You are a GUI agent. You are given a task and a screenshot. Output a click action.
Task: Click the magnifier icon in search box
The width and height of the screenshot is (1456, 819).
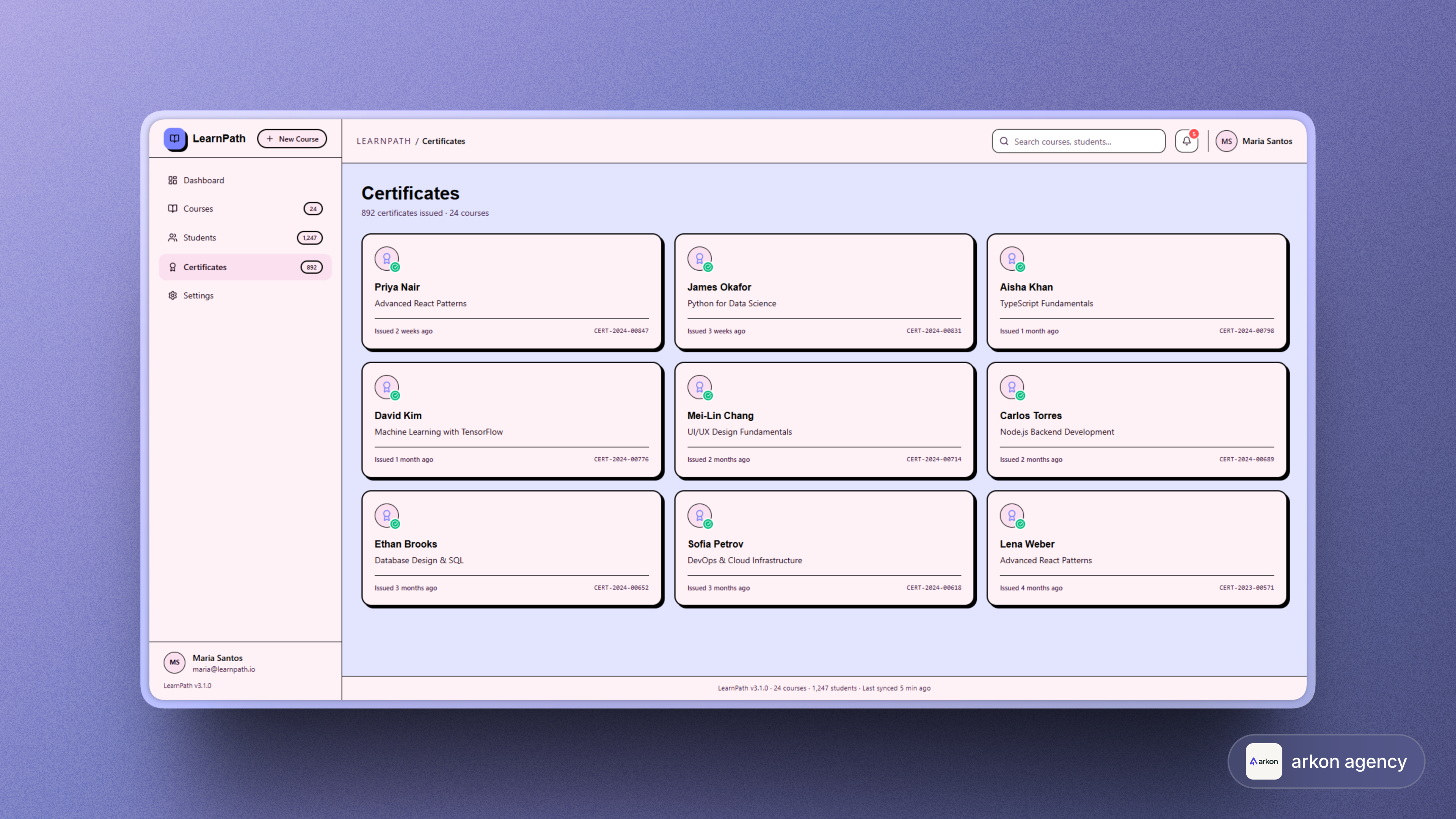(1004, 141)
